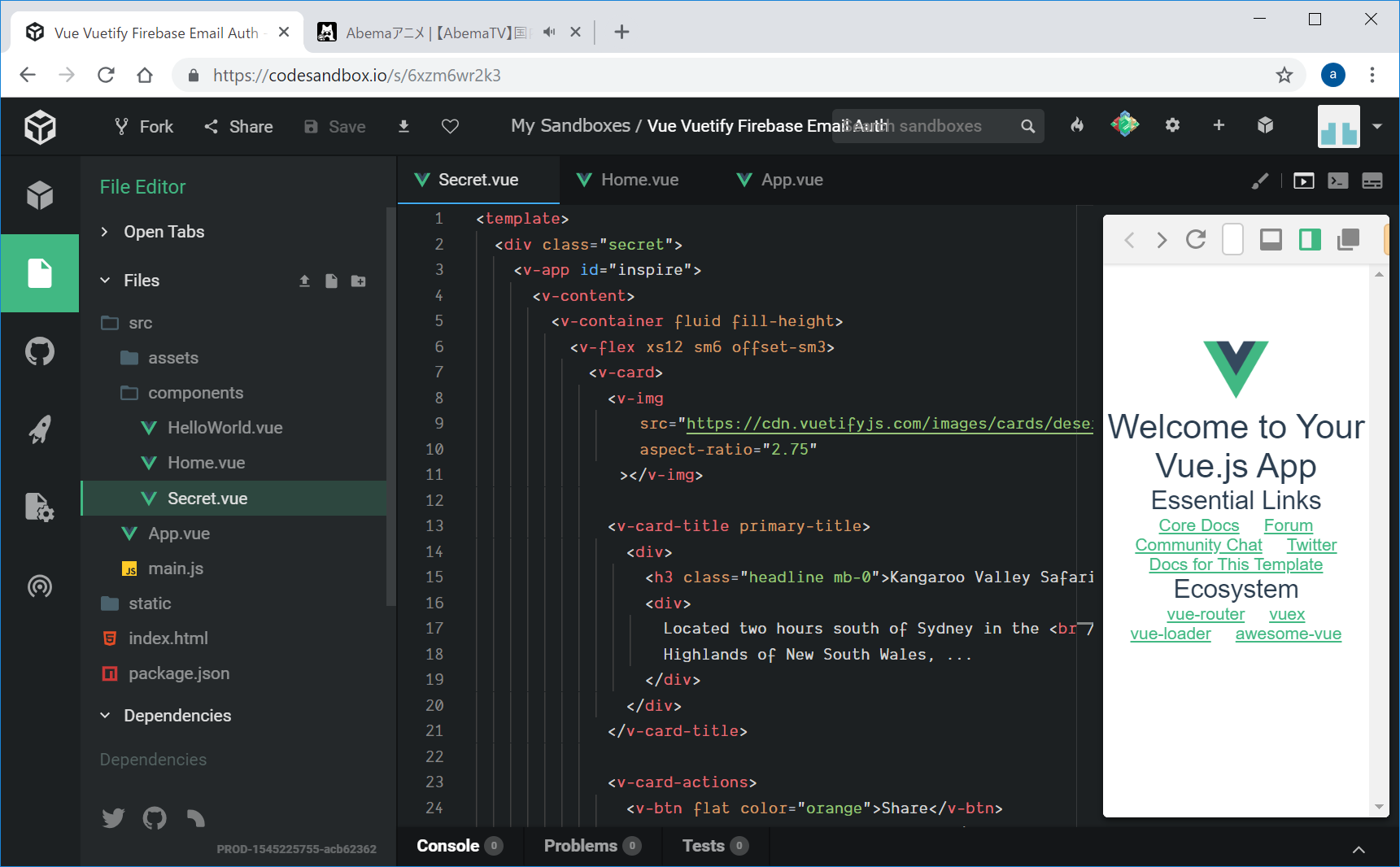Screen dimensions: 1400x867
Task: Open the Deployment rocket panel
Action: [39, 429]
